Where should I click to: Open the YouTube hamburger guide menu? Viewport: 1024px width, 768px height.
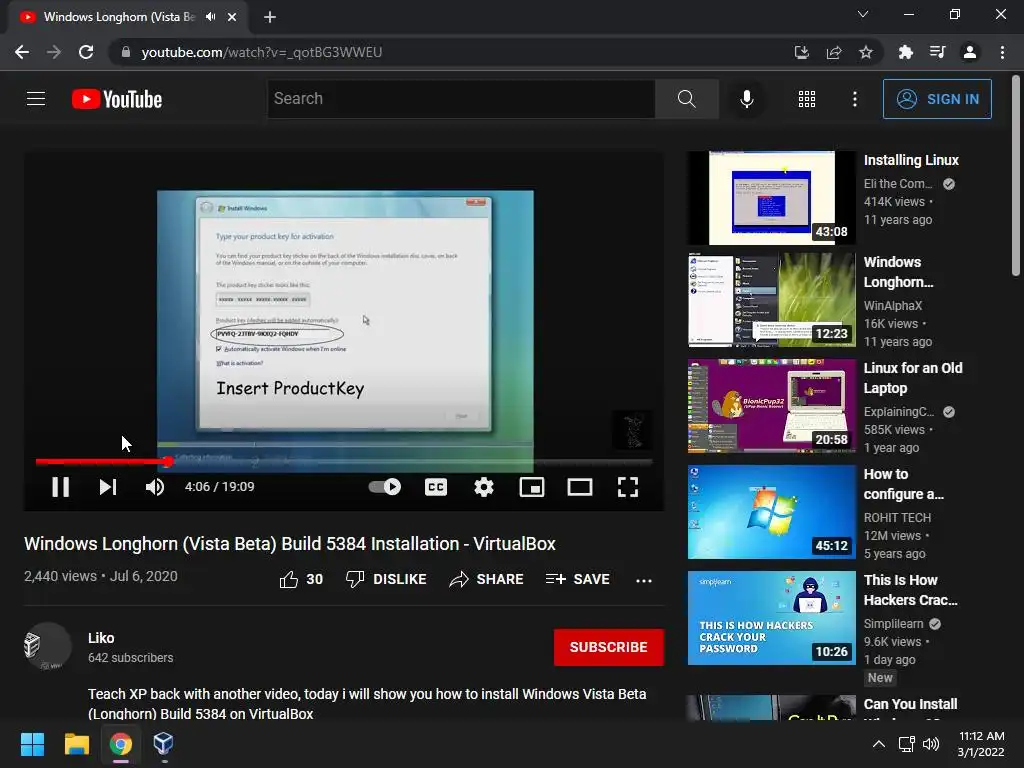pyautogui.click(x=36, y=99)
